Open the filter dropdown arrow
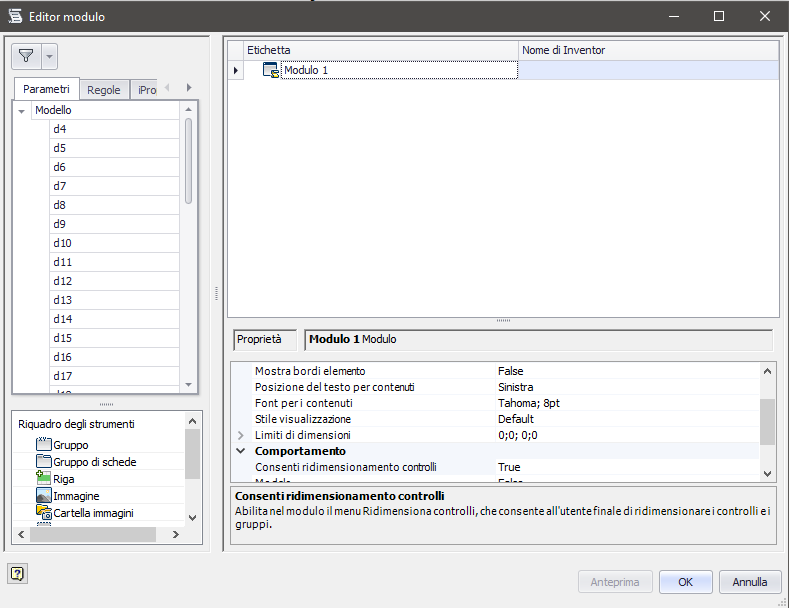 point(49,56)
